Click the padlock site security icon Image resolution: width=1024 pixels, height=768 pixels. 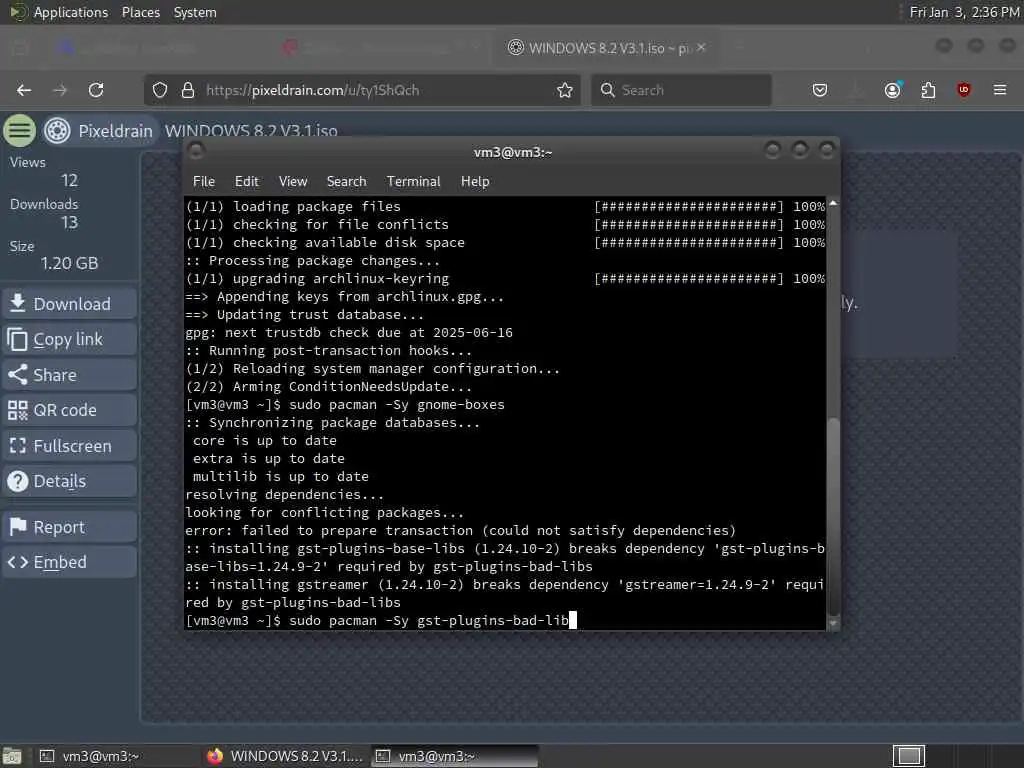[x=188, y=90]
